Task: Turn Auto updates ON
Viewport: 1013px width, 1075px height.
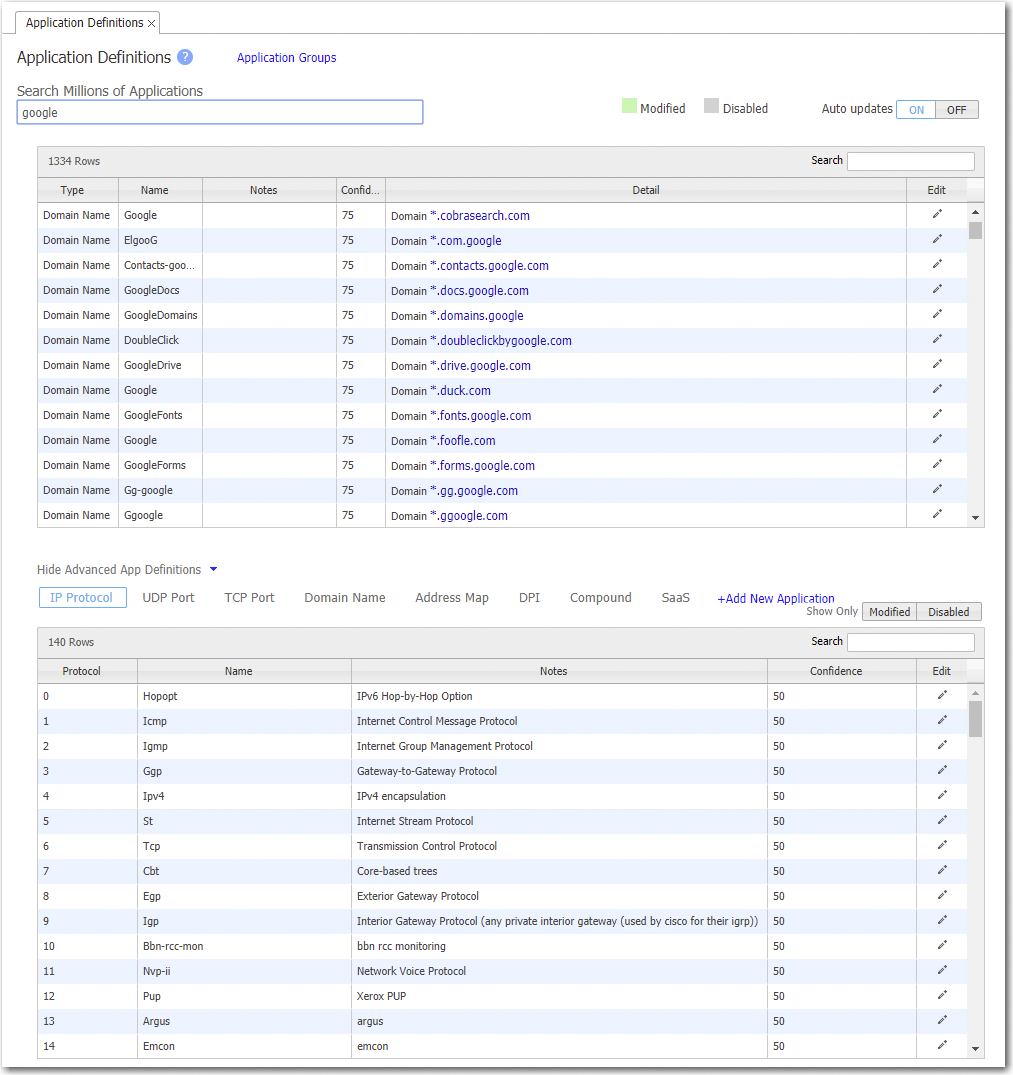Action: (916, 110)
